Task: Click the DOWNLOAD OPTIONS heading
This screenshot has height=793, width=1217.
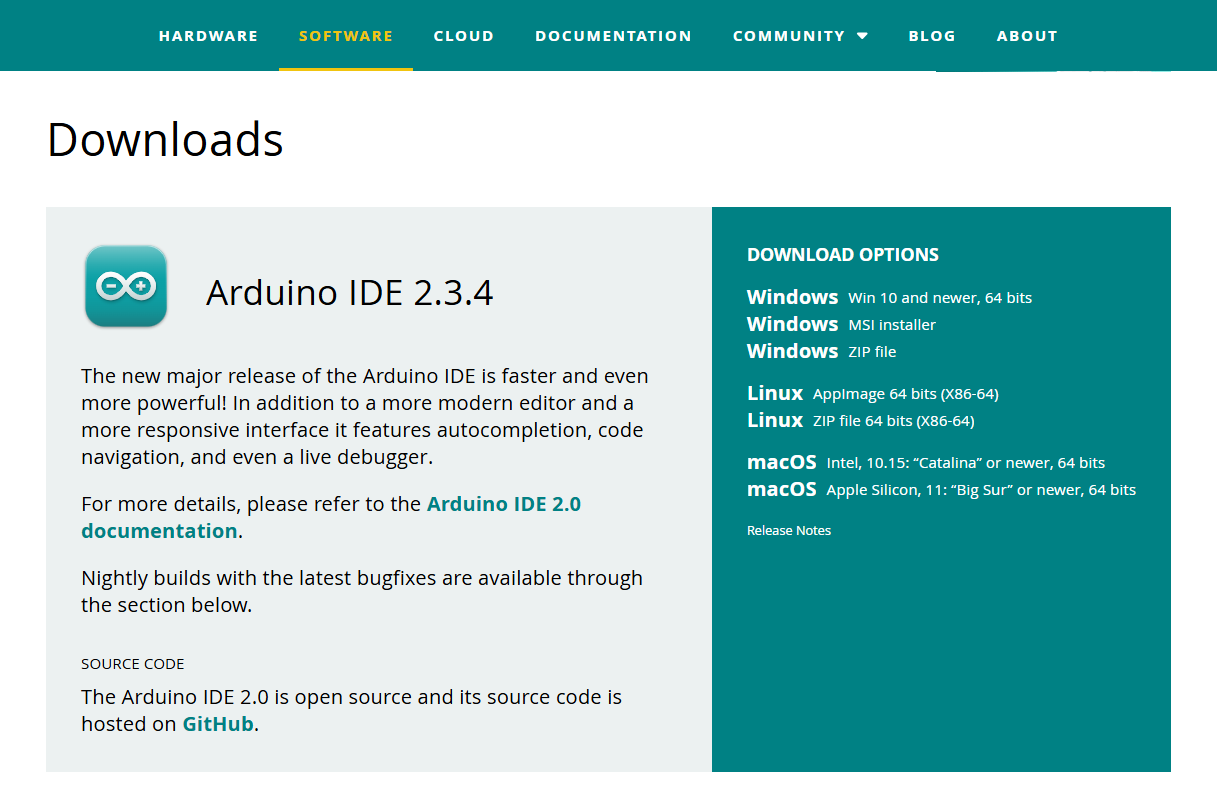Action: click(843, 254)
